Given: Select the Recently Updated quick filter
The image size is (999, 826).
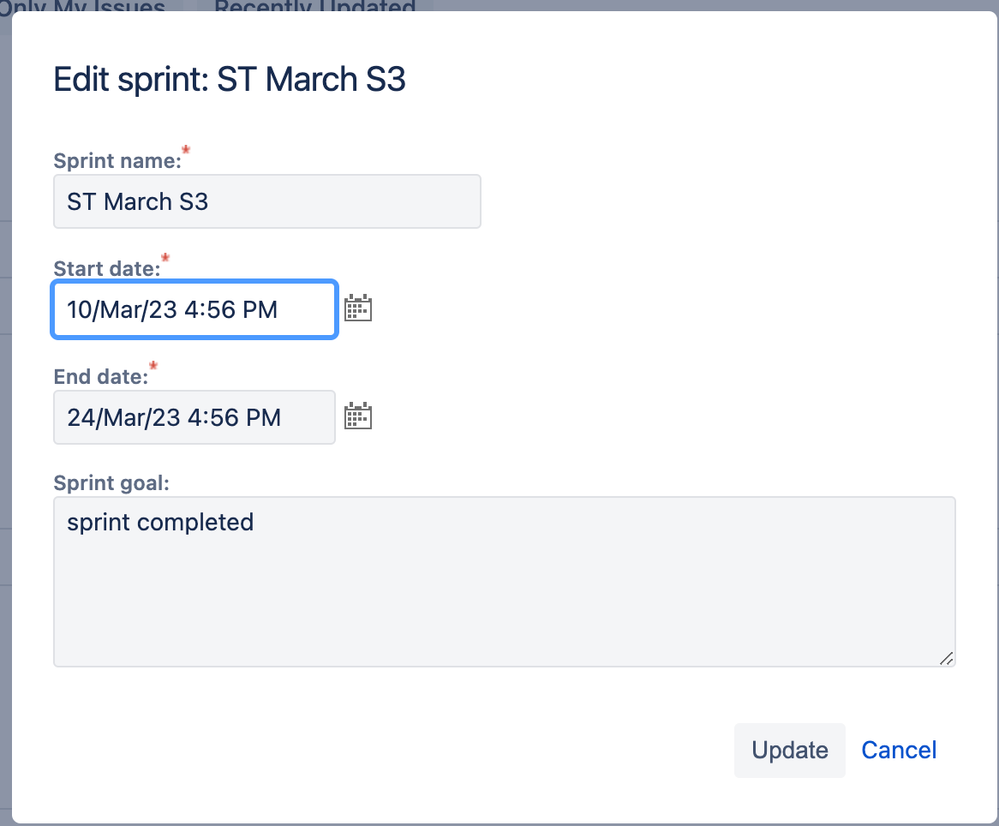Looking at the screenshot, I should (x=313, y=8).
